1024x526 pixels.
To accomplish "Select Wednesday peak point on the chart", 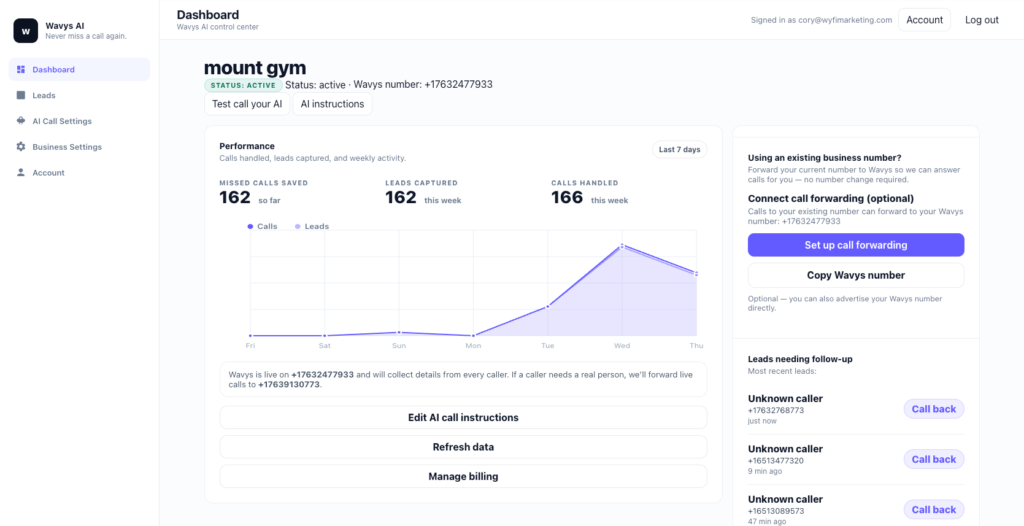I will pos(622,245).
